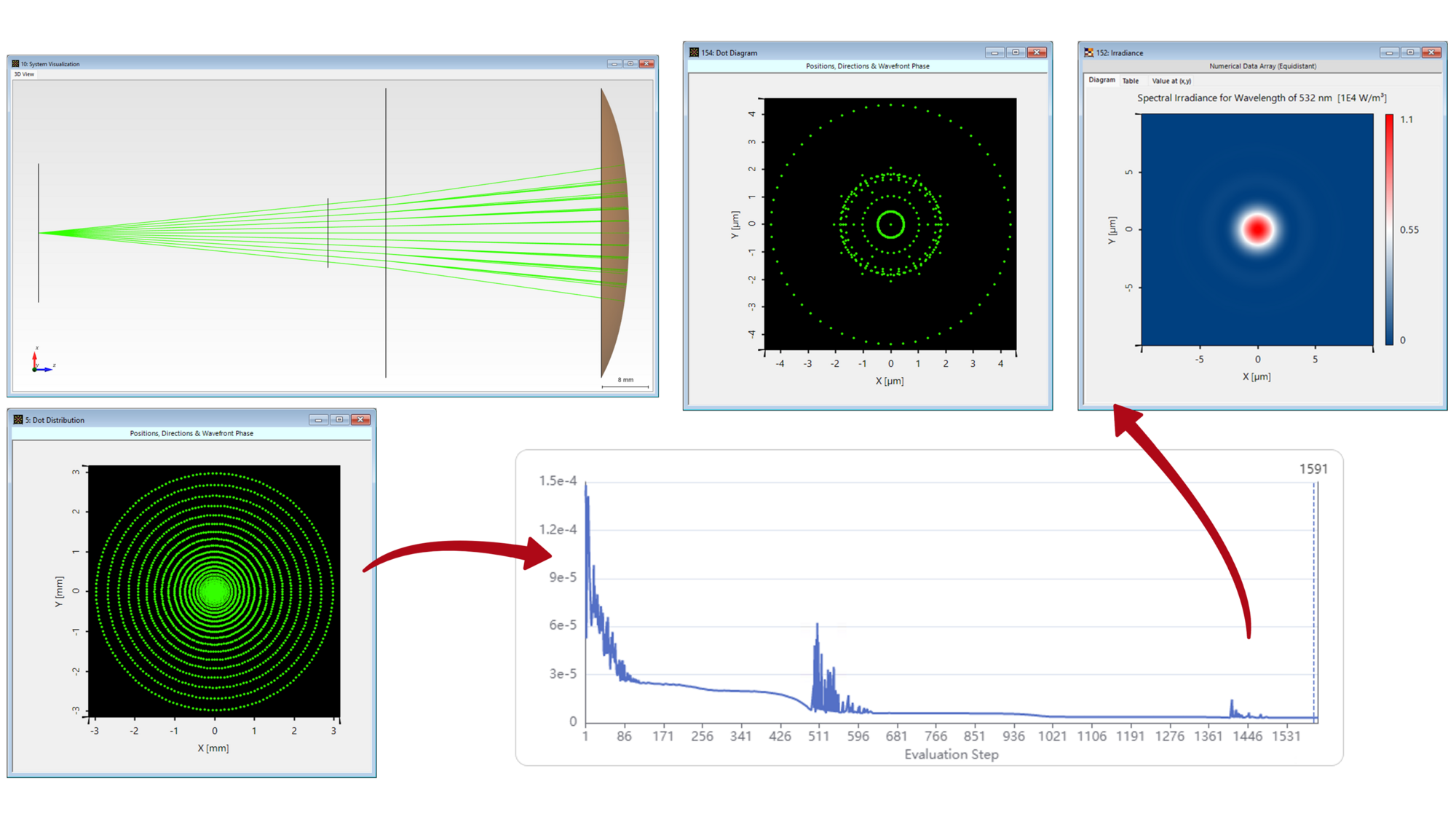Maximize the Dot Diagram window
Viewport: 1456px width, 819px height.
tap(1016, 52)
